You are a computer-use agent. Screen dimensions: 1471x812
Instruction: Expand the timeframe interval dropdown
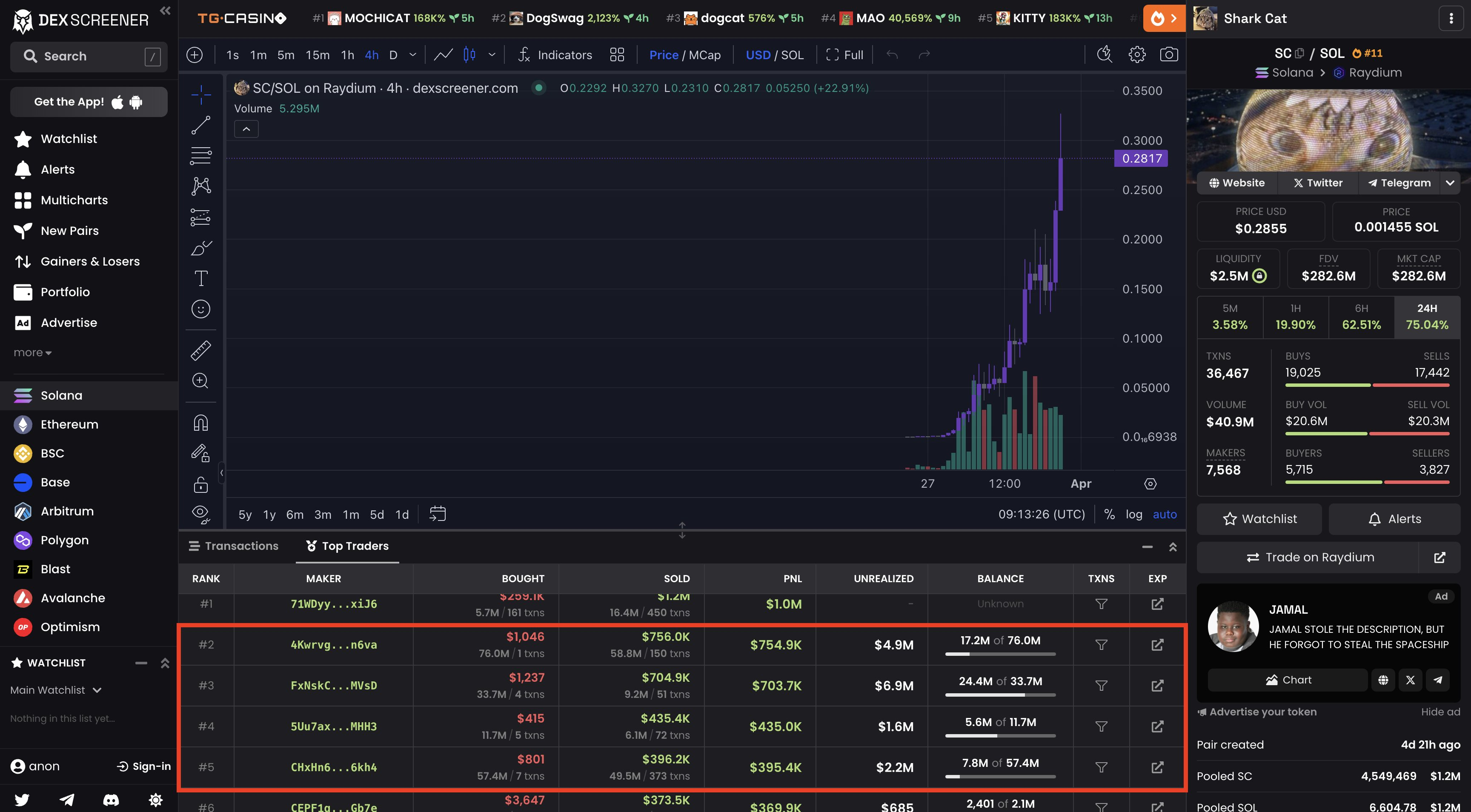(413, 55)
